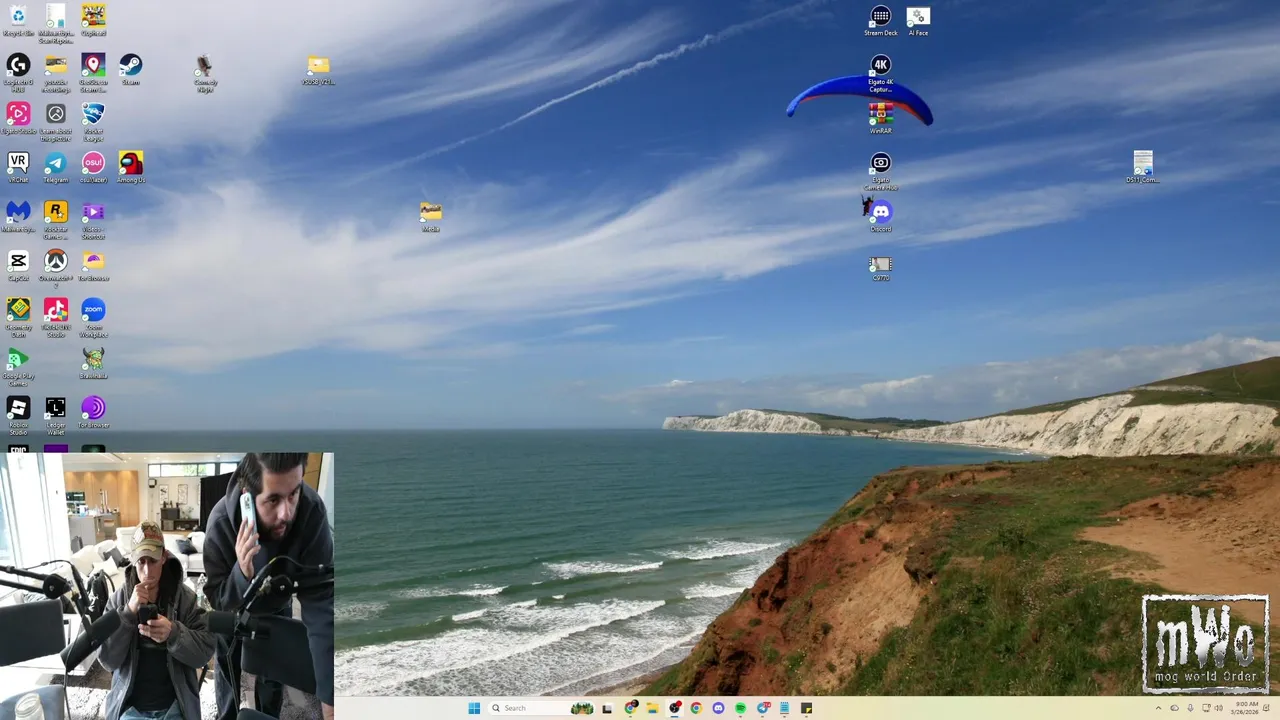Image resolution: width=1280 pixels, height=720 pixels.
Task: Select the Rockstar Games Launcher icon
Action: tap(56, 219)
